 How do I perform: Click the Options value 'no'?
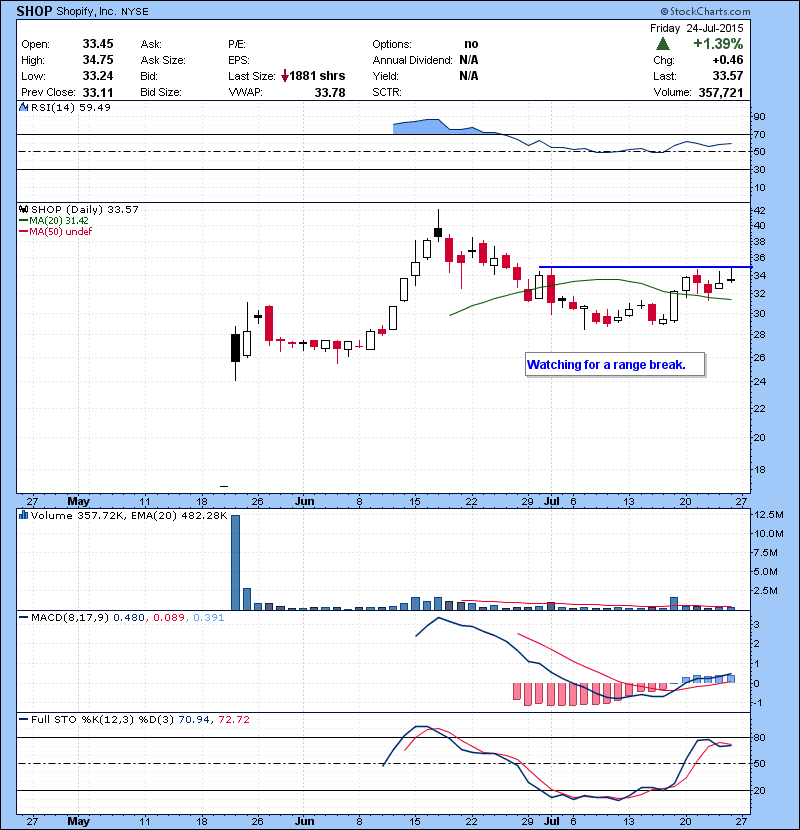point(471,44)
